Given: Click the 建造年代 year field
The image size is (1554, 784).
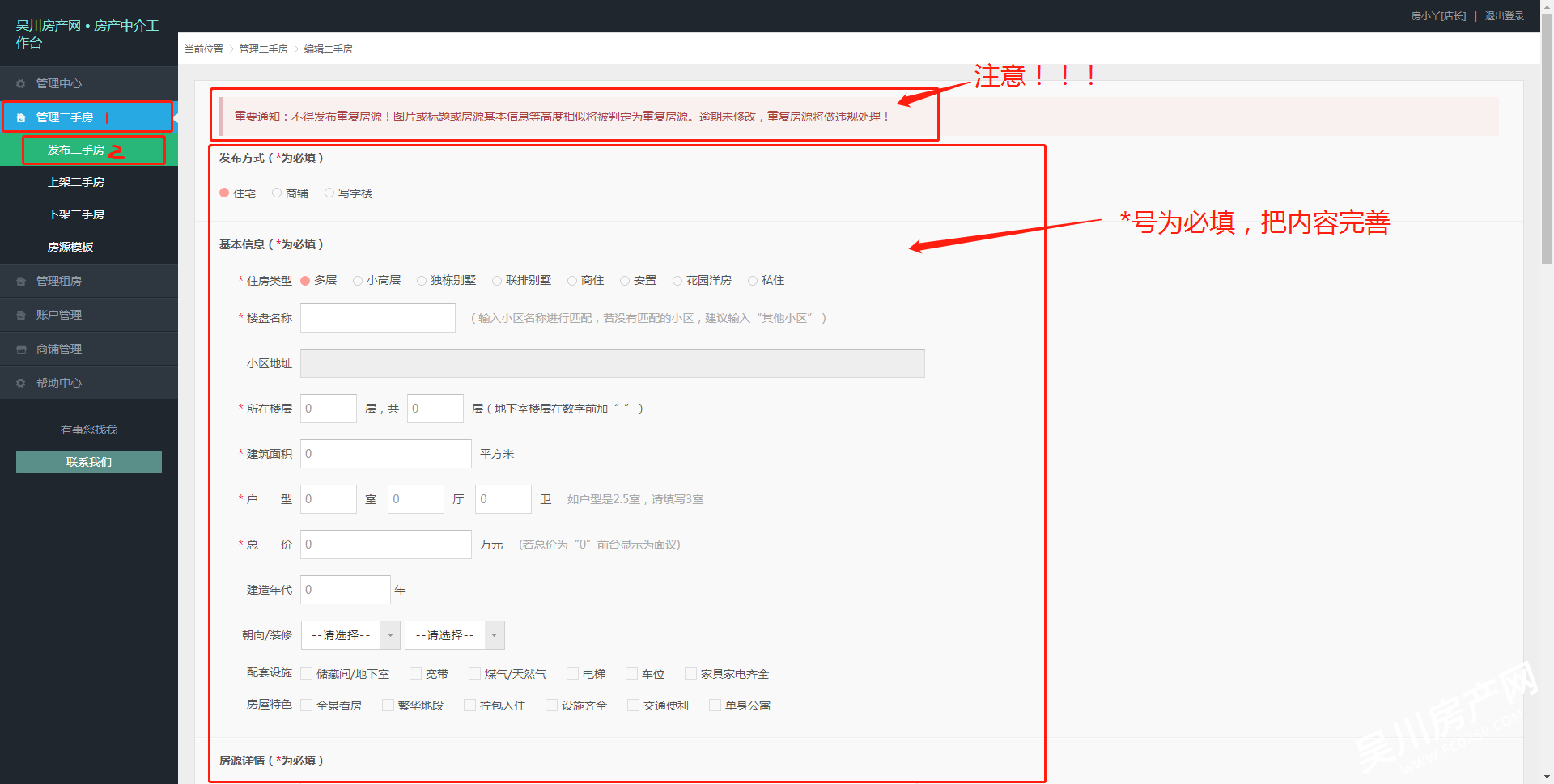Looking at the screenshot, I should (346, 590).
